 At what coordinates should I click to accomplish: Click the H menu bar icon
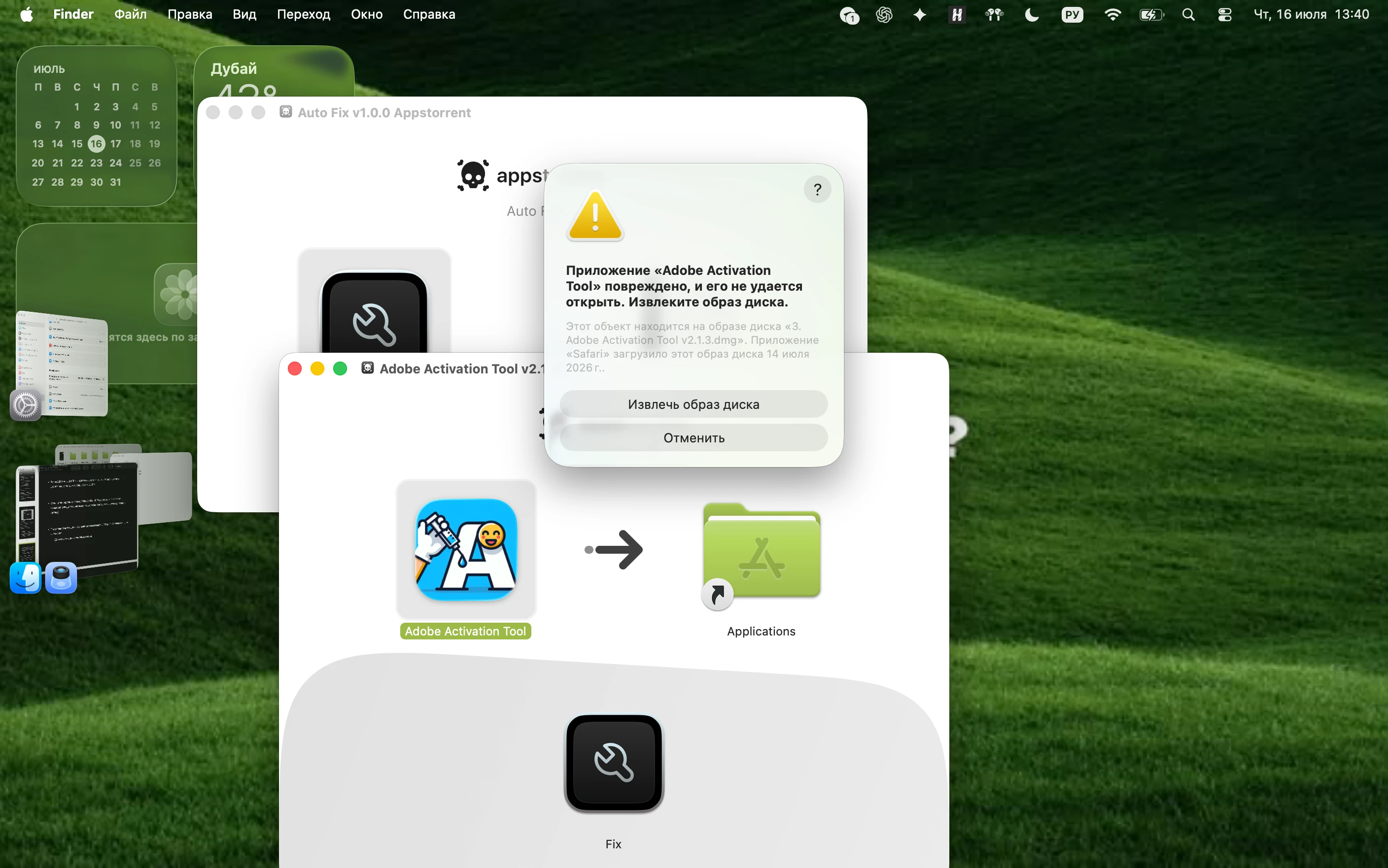click(957, 14)
